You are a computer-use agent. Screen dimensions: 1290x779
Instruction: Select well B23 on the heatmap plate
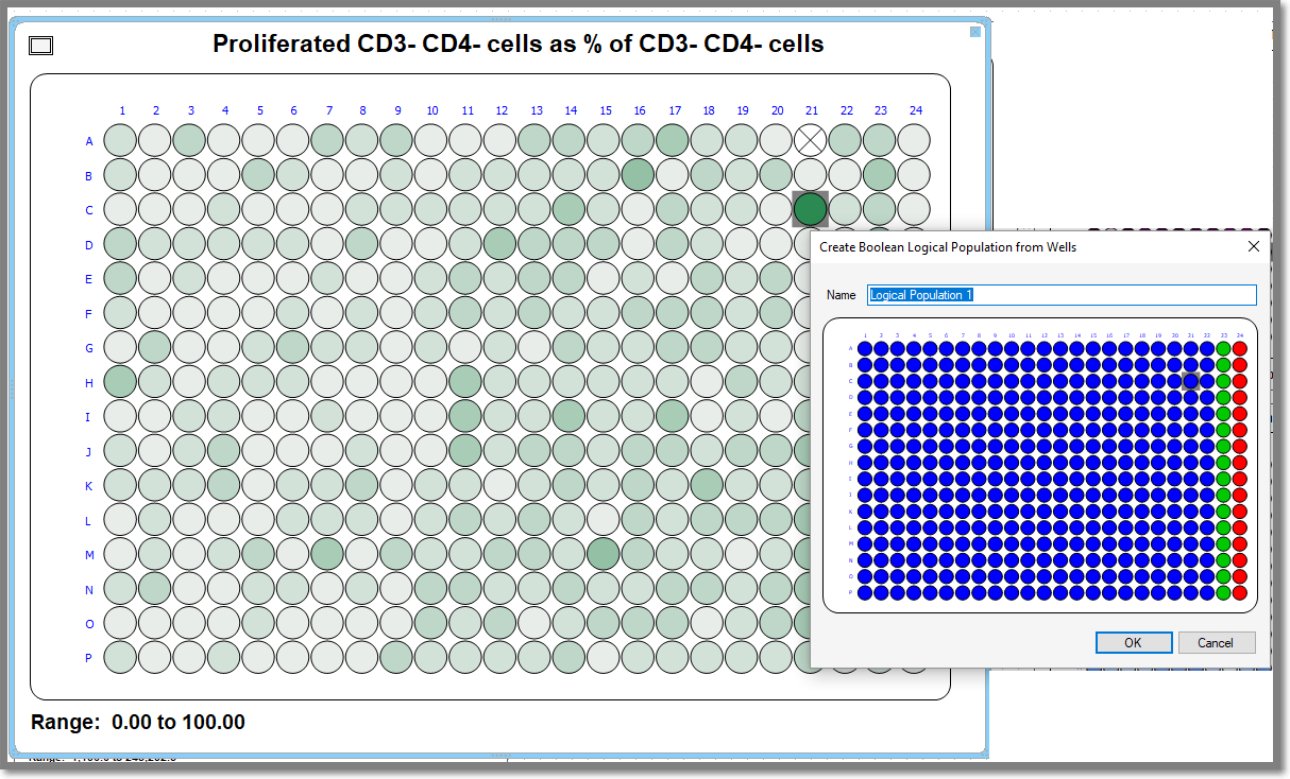click(879, 176)
